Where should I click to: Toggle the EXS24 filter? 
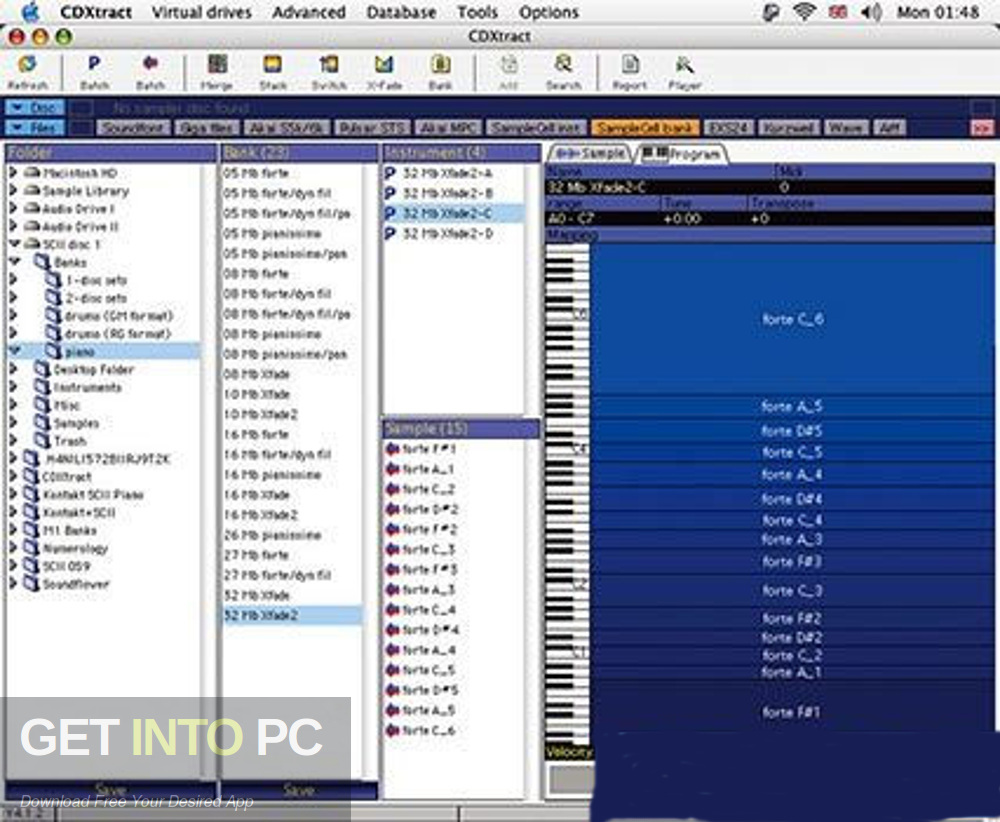728,128
